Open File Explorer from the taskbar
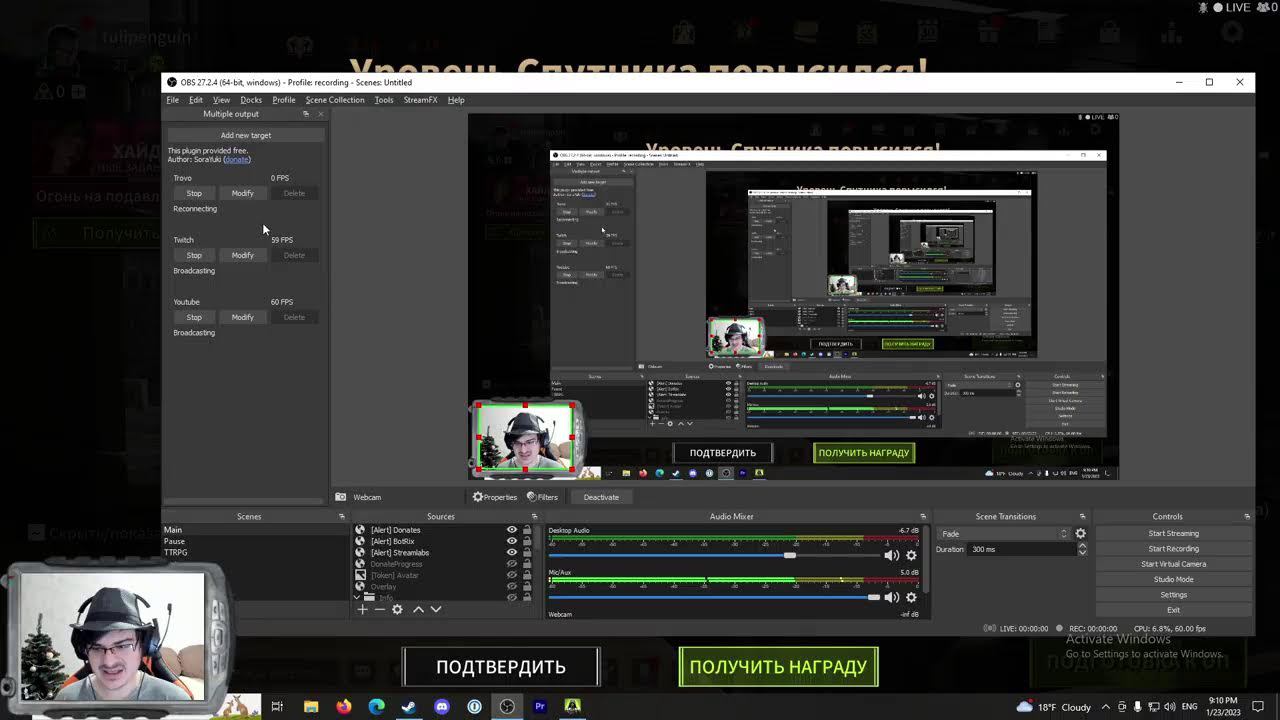This screenshot has height=720, width=1280. tap(311, 706)
